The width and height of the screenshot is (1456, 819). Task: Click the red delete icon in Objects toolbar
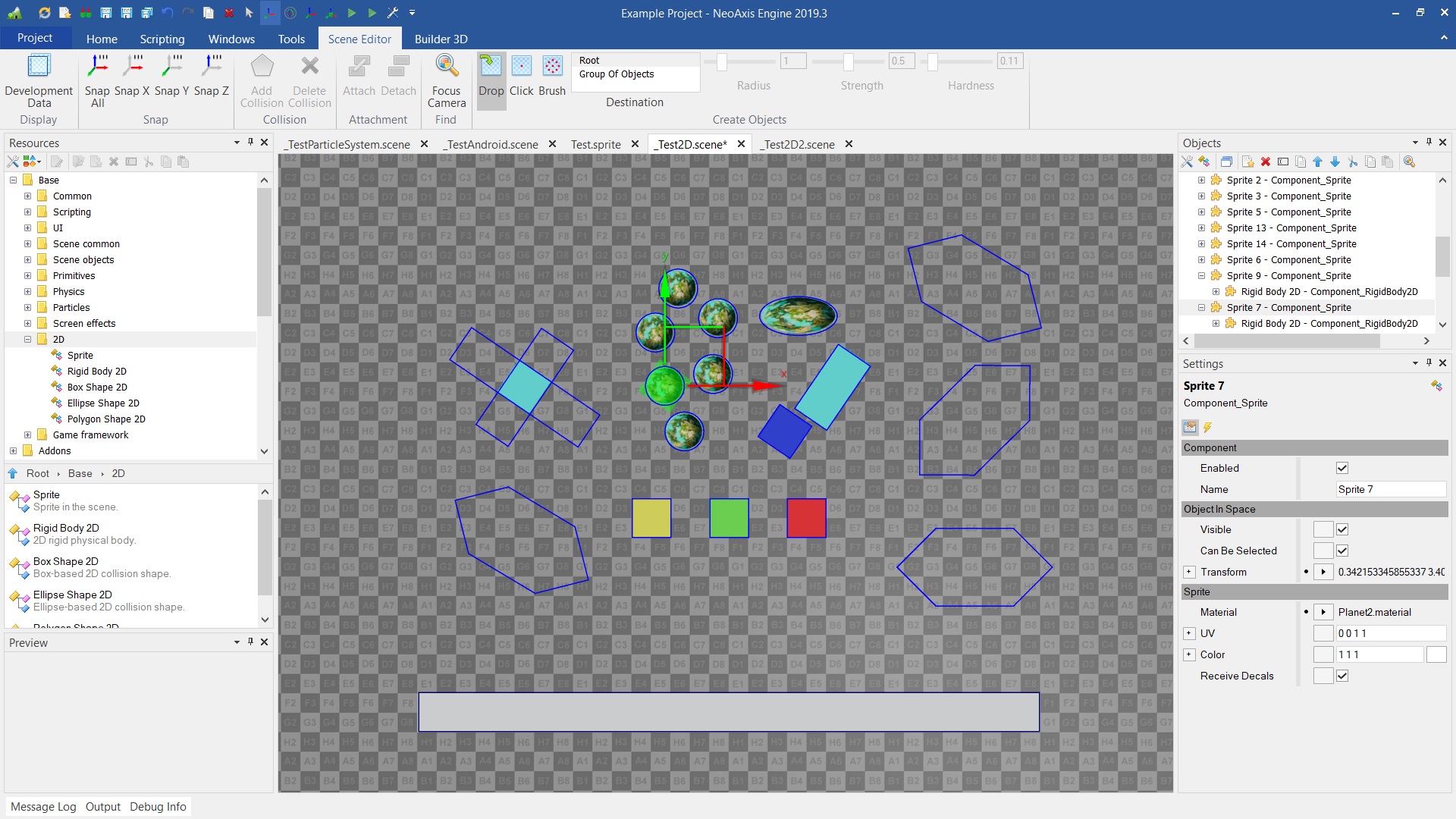1265,162
